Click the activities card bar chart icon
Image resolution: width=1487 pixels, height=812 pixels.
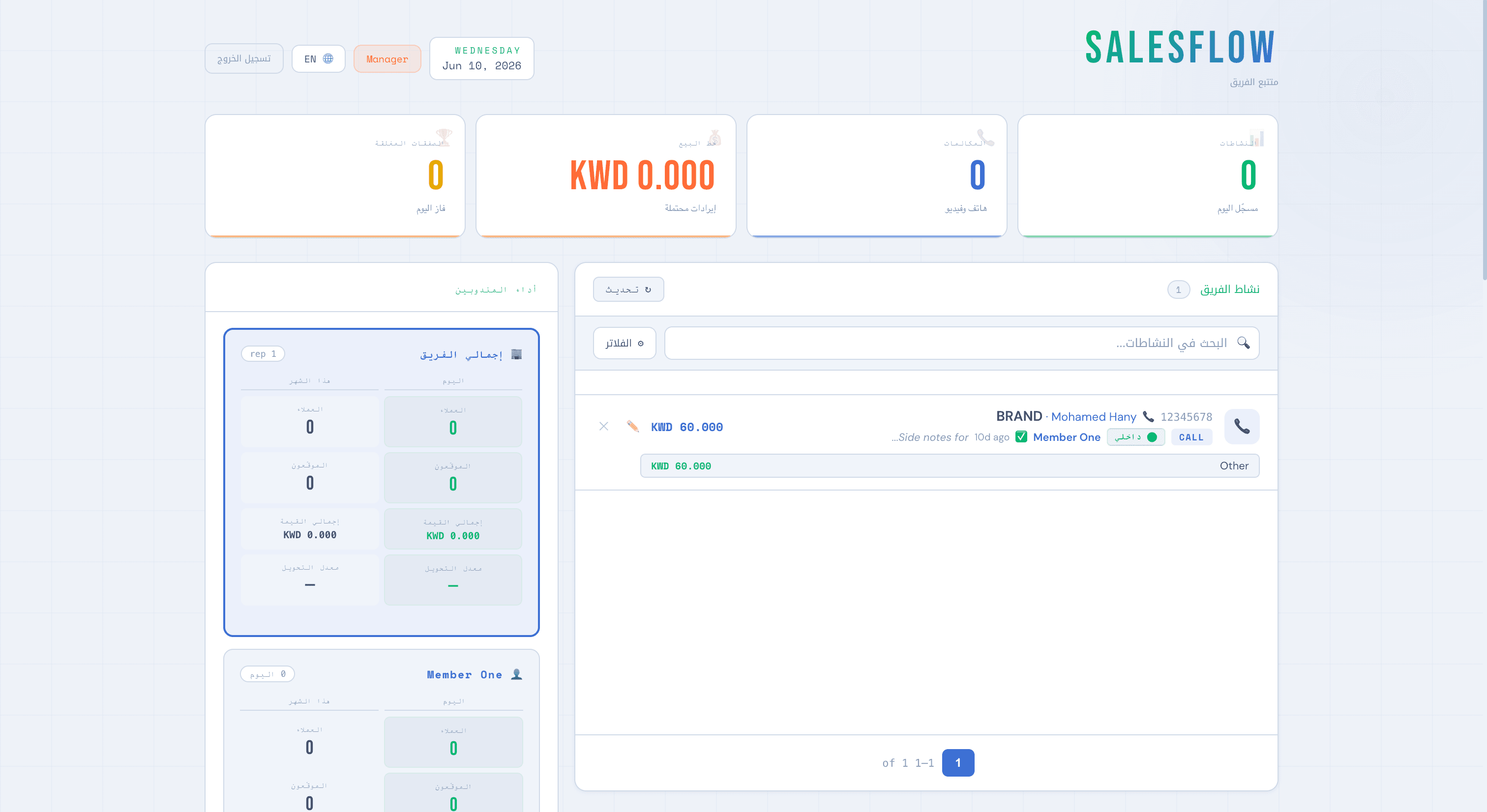coord(1256,138)
